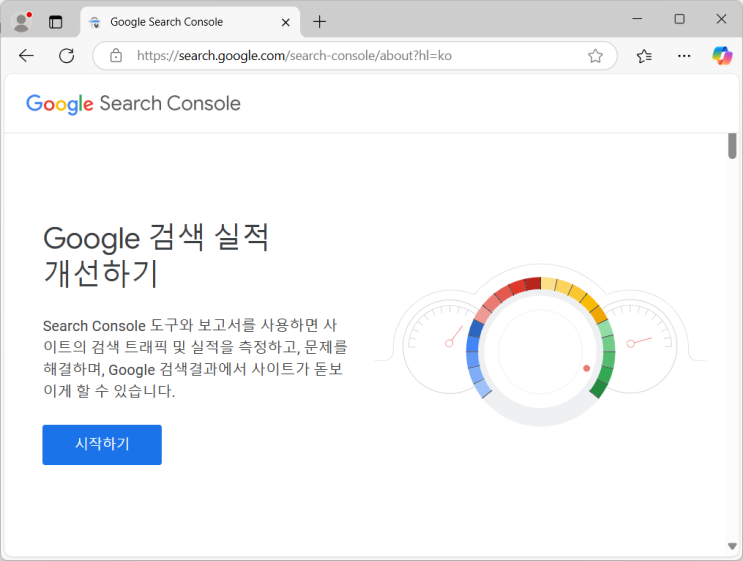Click the scrollbar down arrow
The image size is (743, 561).
tap(732, 546)
